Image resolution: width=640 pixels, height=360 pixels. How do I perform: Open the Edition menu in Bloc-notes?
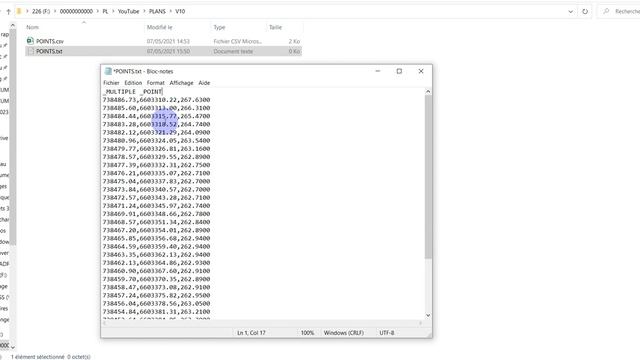[x=133, y=83]
